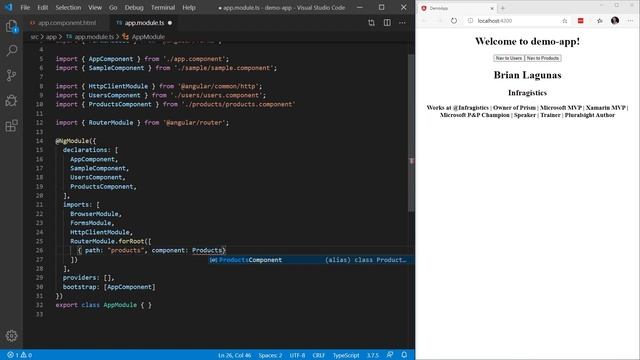Click the export class AppModule line
The image size is (640, 360).
[104, 305]
